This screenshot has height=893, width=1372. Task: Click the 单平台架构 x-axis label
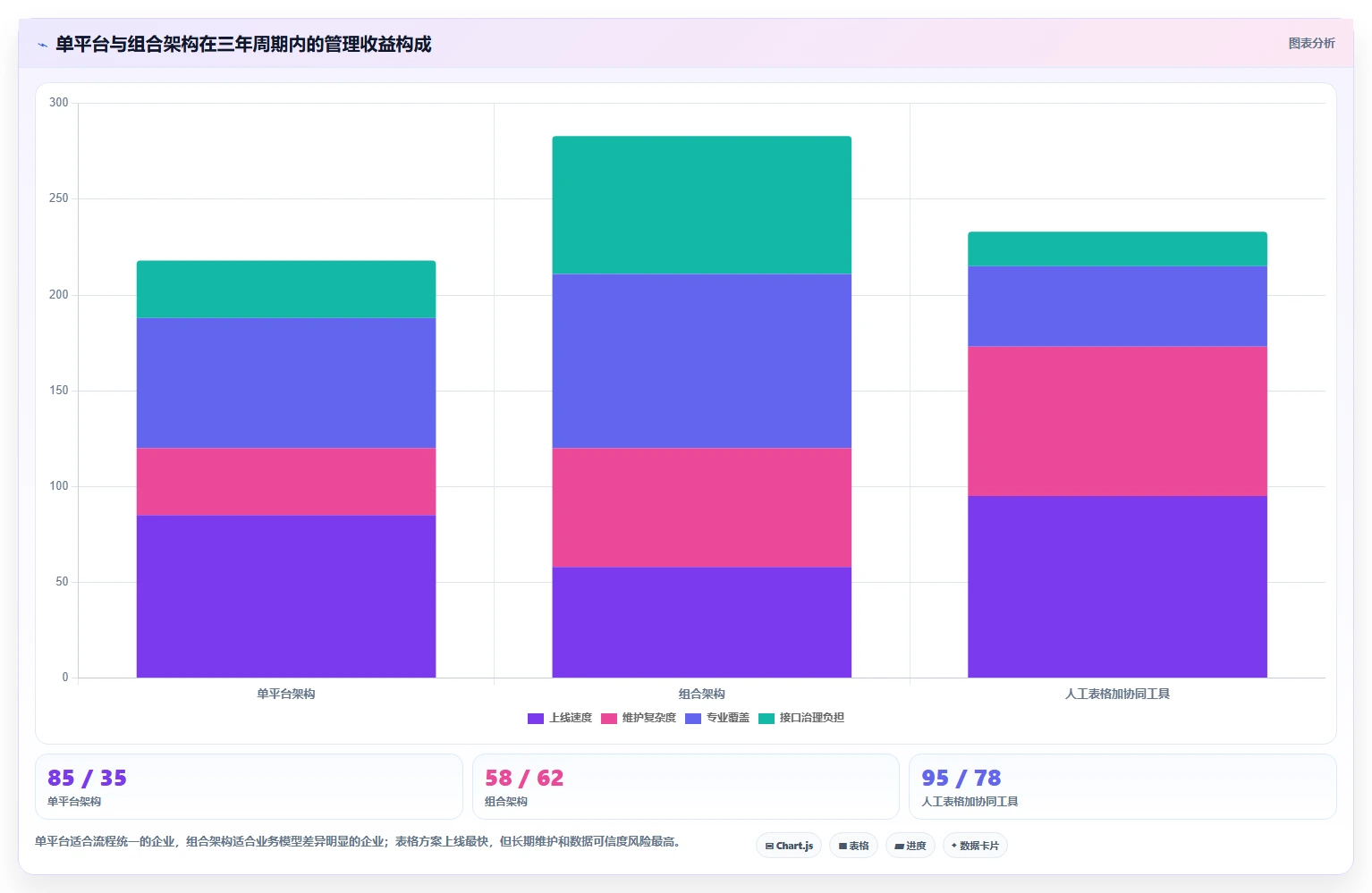pyautogui.click(x=286, y=694)
